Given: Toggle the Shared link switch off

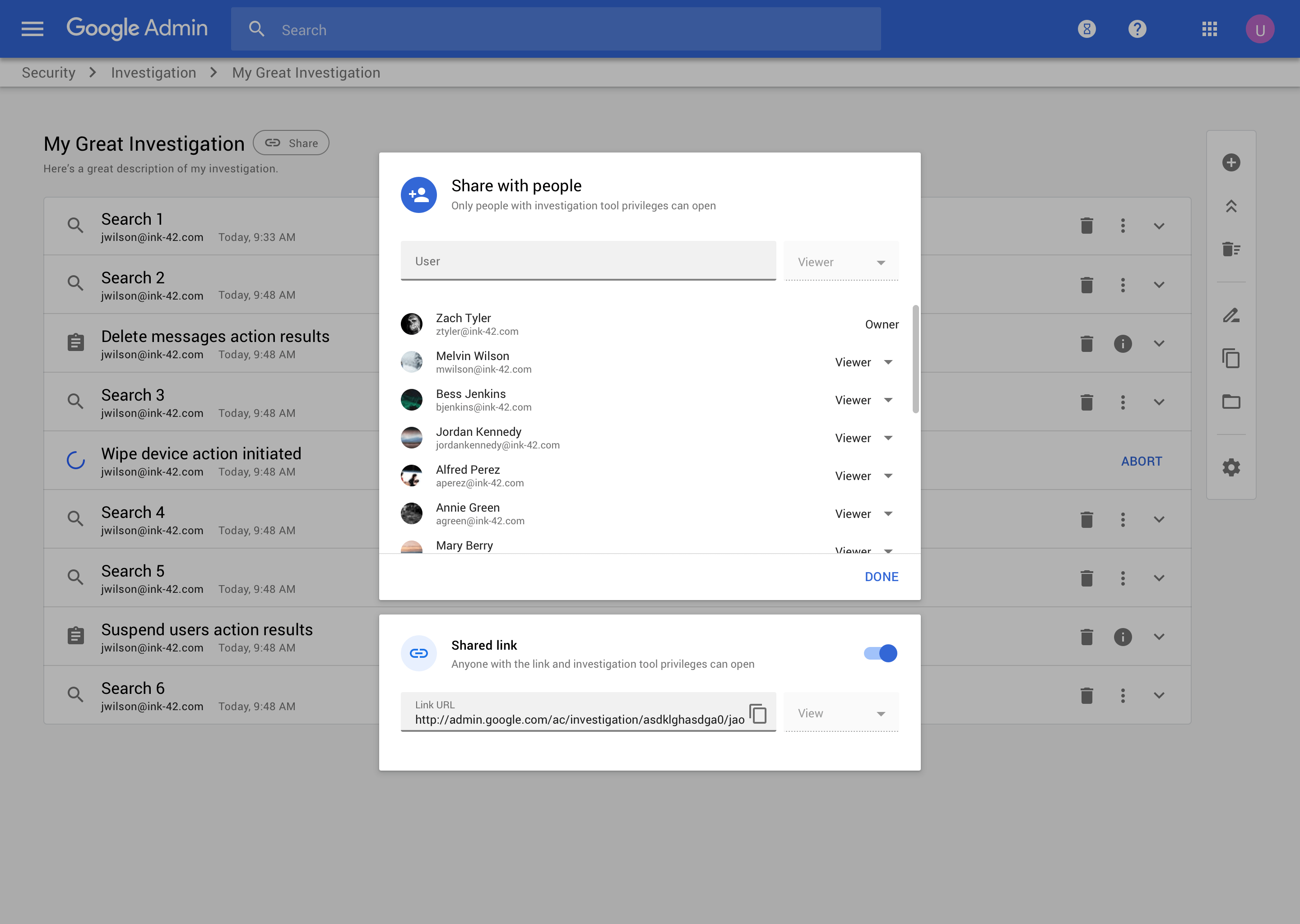Looking at the screenshot, I should [880, 653].
